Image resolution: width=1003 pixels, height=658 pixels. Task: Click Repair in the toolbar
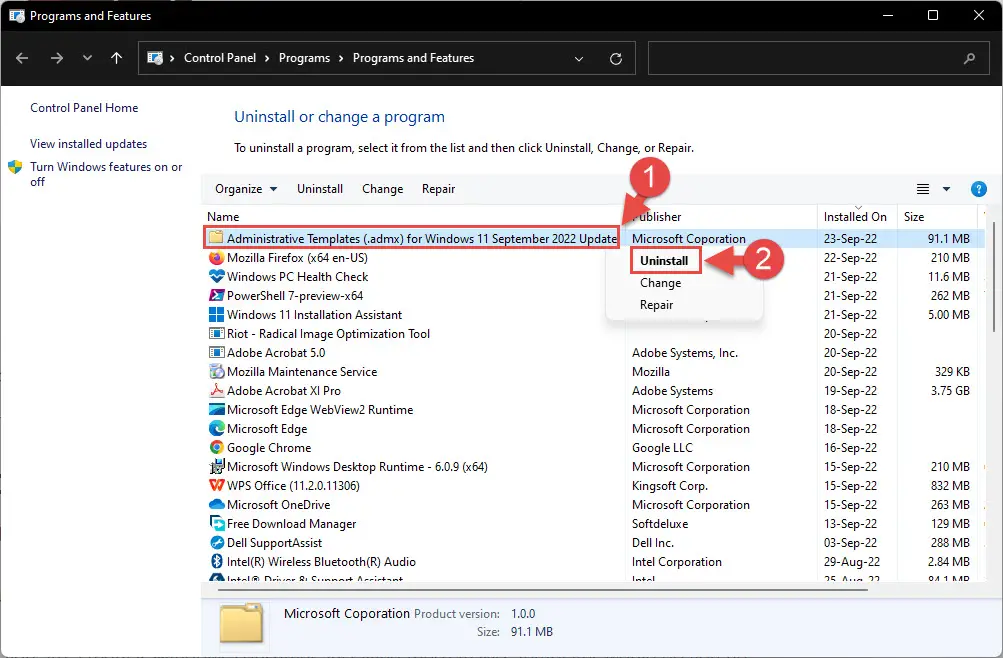tap(438, 189)
